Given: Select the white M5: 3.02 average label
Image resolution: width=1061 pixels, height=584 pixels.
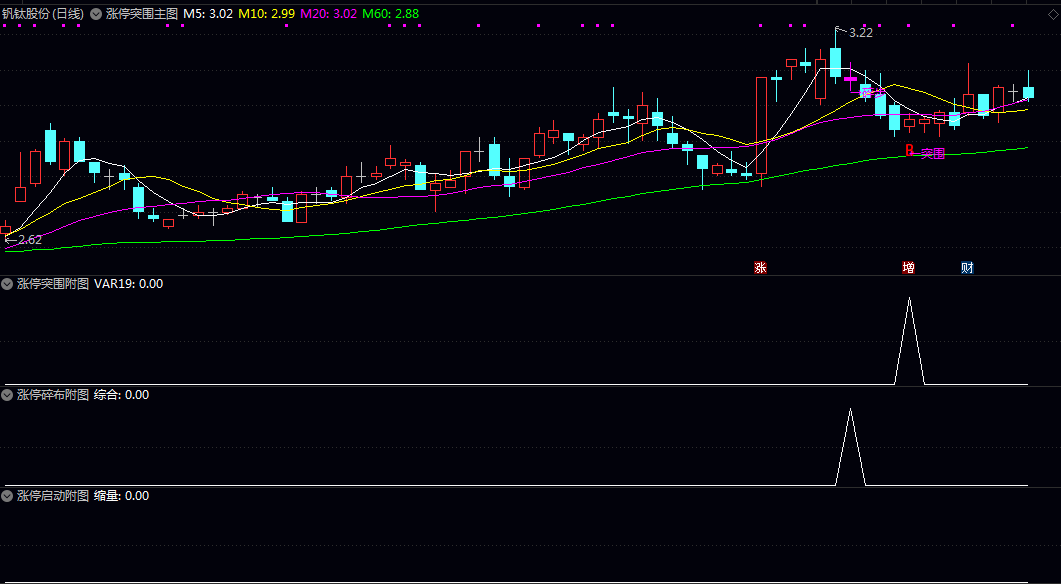Looking at the screenshot, I should point(208,14).
